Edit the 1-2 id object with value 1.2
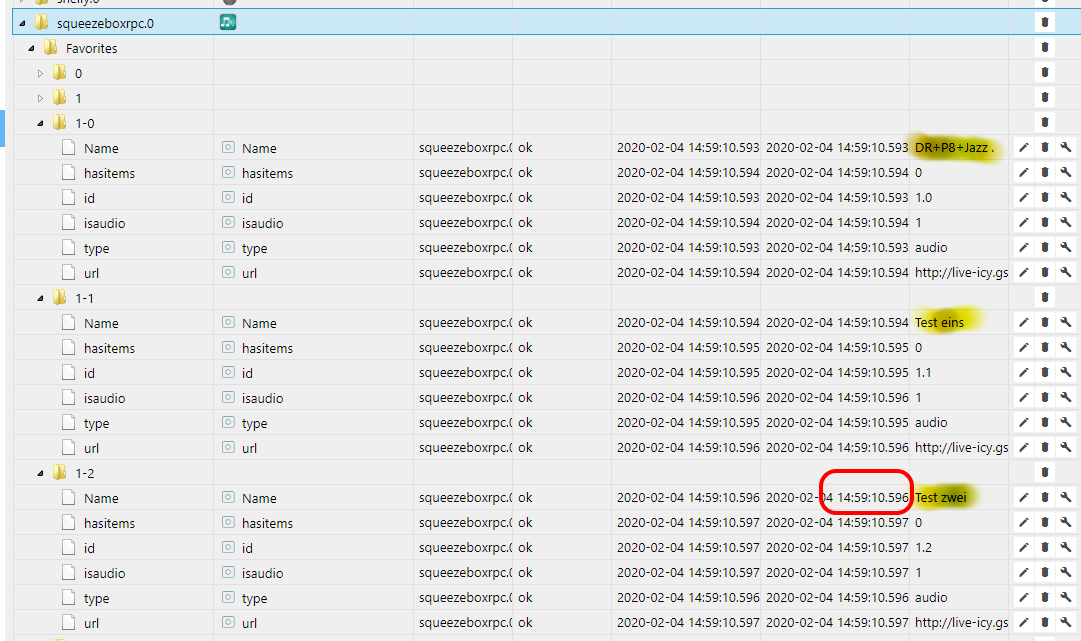Image resolution: width=1081 pixels, height=641 pixels. coord(1024,547)
